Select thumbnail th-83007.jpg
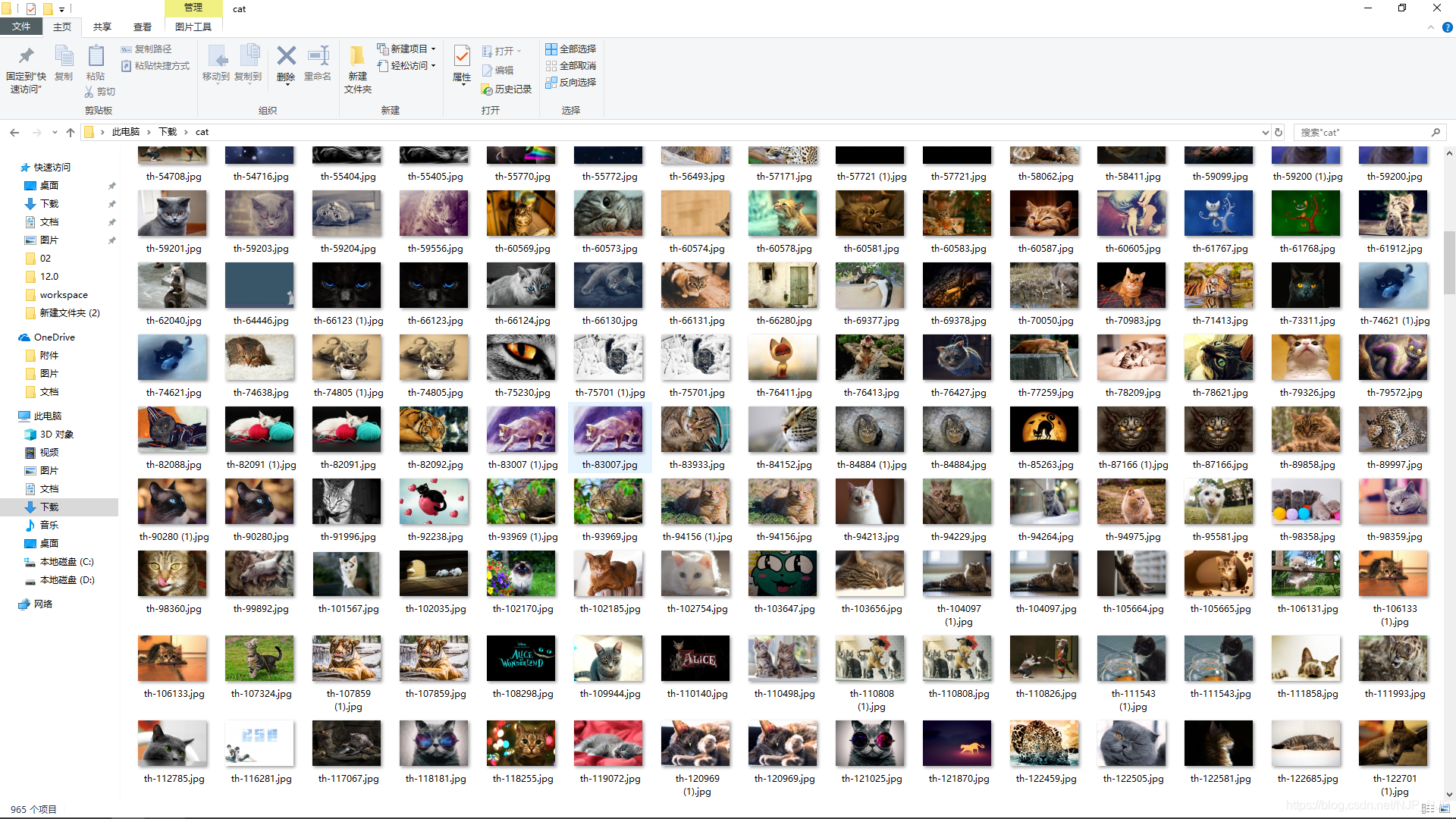The width and height of the screenshot is (1456, 819). click(x=609, y=429)
